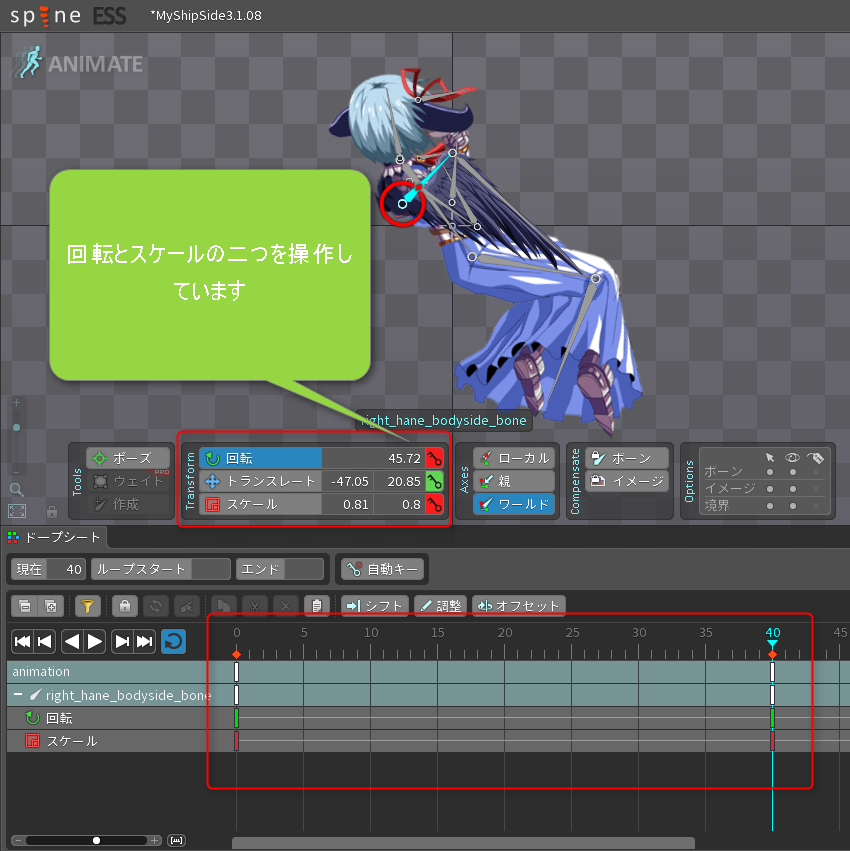Screen dimensions: 850x851
Task: Activate the スケール scale tool
Action: 261,504
